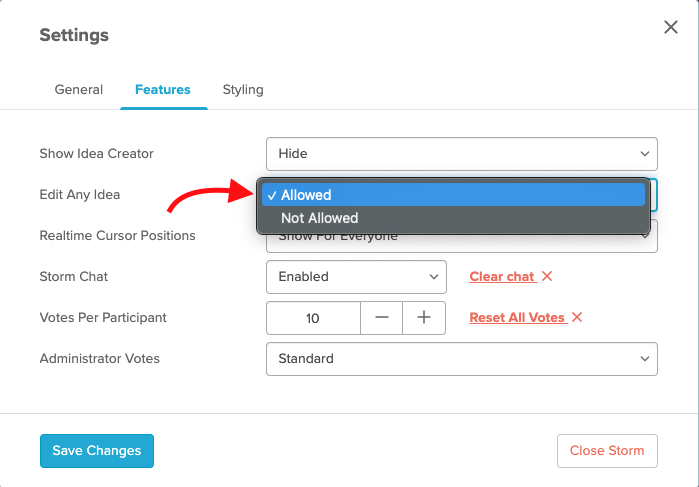
Task: Click the Close Storm button
Action: point(607,451)
